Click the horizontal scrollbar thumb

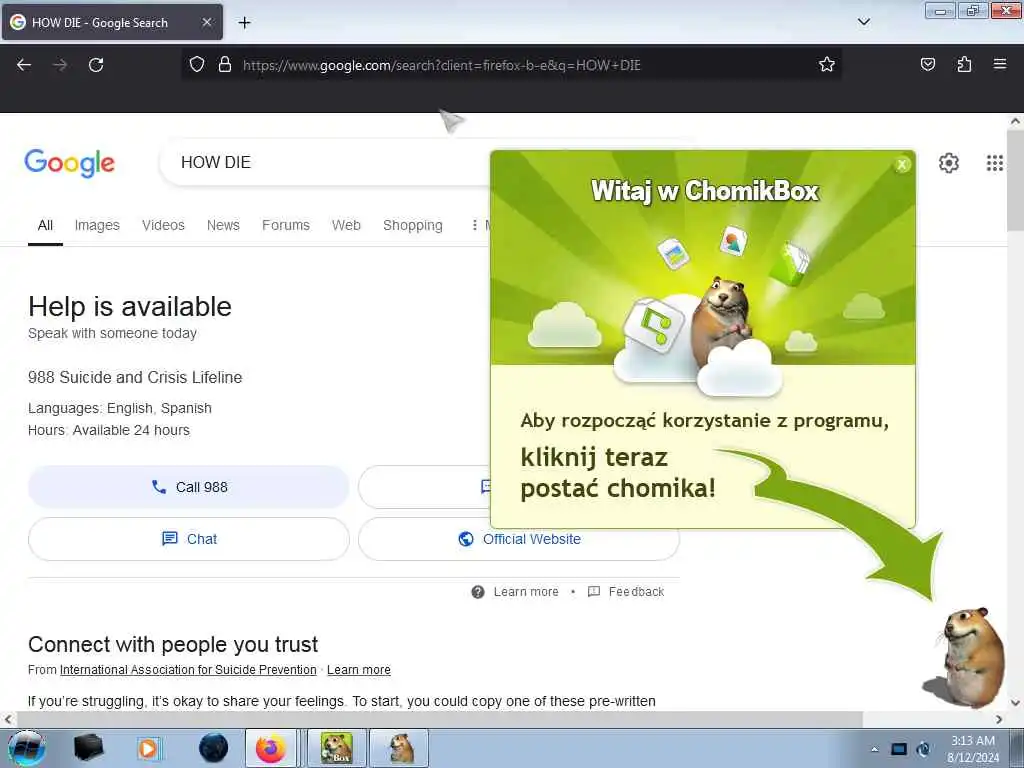click(439, 719)
